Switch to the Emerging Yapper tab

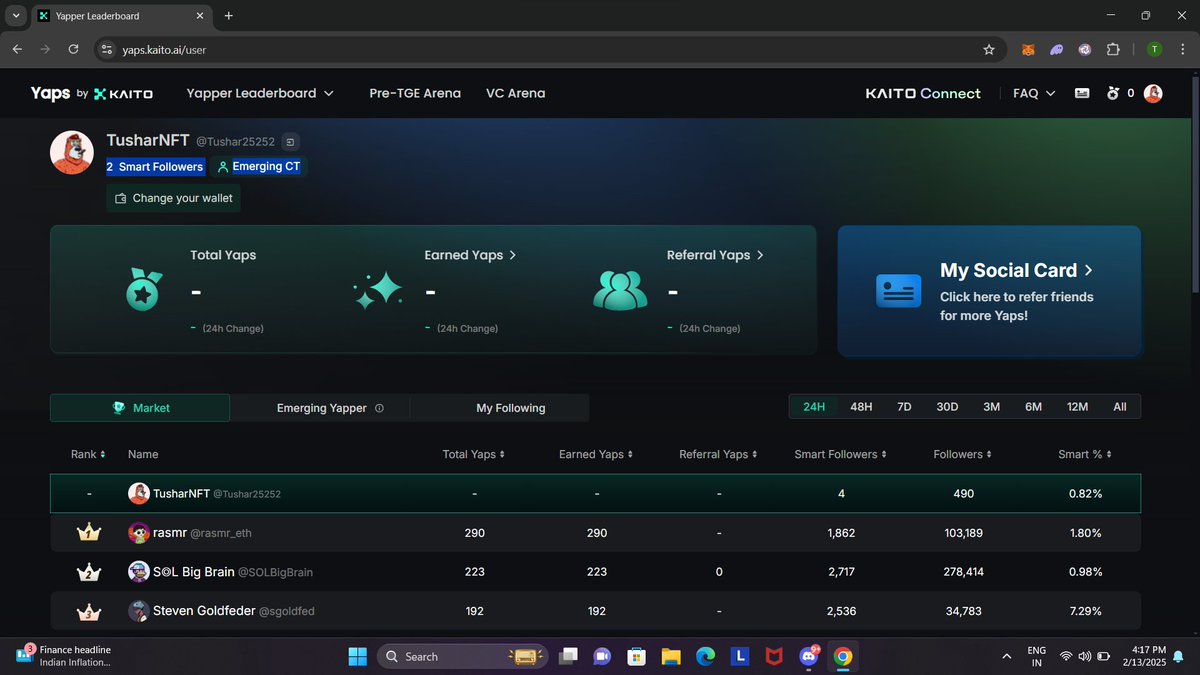(x=320, y=408)
